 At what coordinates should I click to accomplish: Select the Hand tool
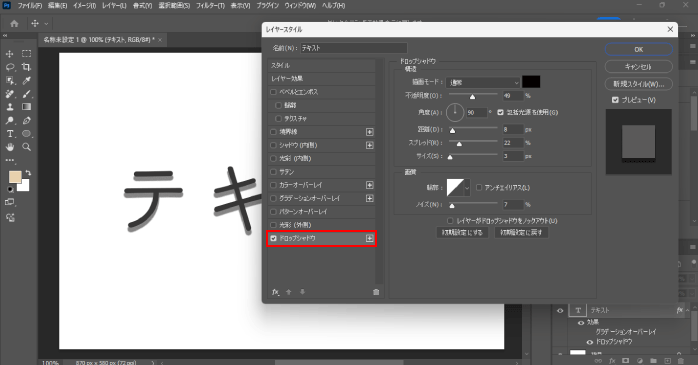tap(9, 147)
